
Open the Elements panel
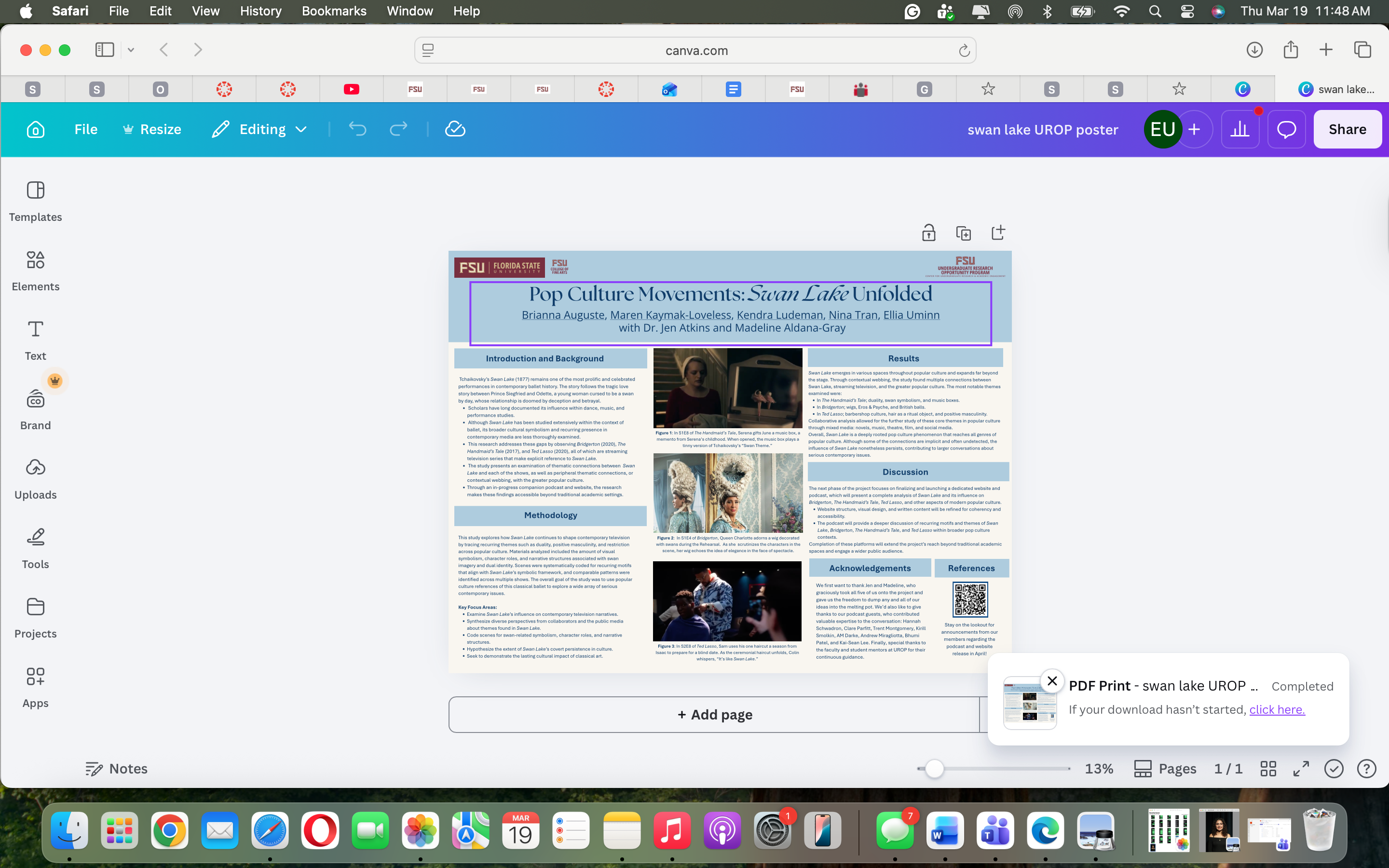point(35,270)
